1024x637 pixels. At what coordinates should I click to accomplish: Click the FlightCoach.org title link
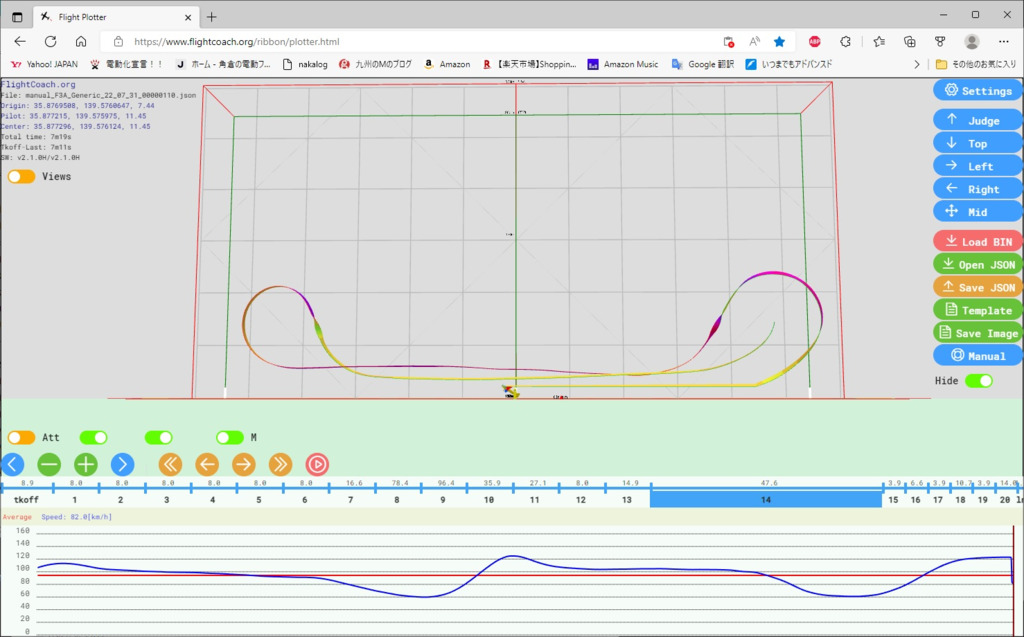38,84
